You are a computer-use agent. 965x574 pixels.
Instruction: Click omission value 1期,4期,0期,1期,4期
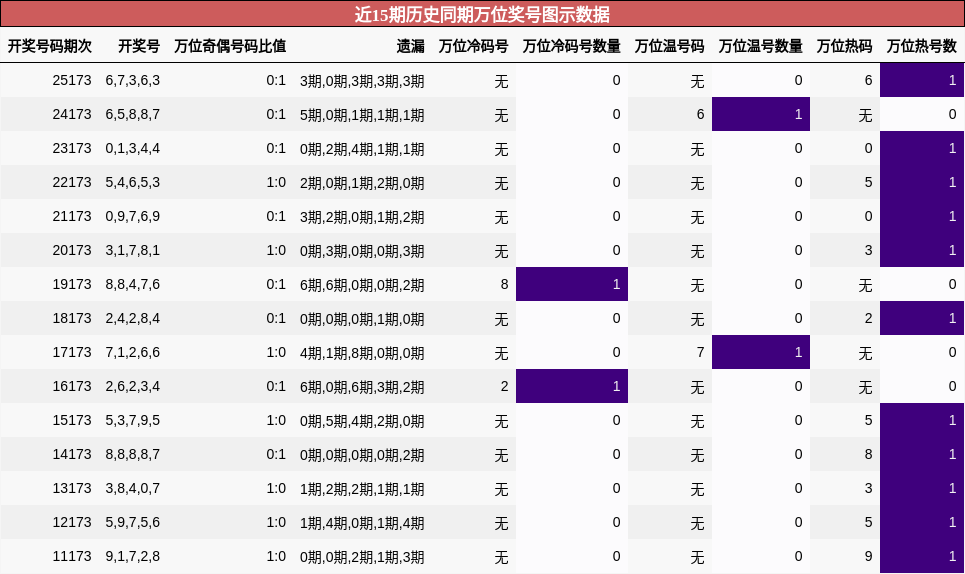[362, 523]
